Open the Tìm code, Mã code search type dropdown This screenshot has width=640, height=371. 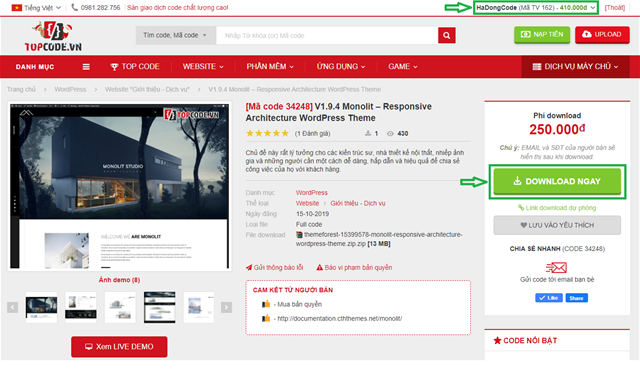(x=175, y=36)
